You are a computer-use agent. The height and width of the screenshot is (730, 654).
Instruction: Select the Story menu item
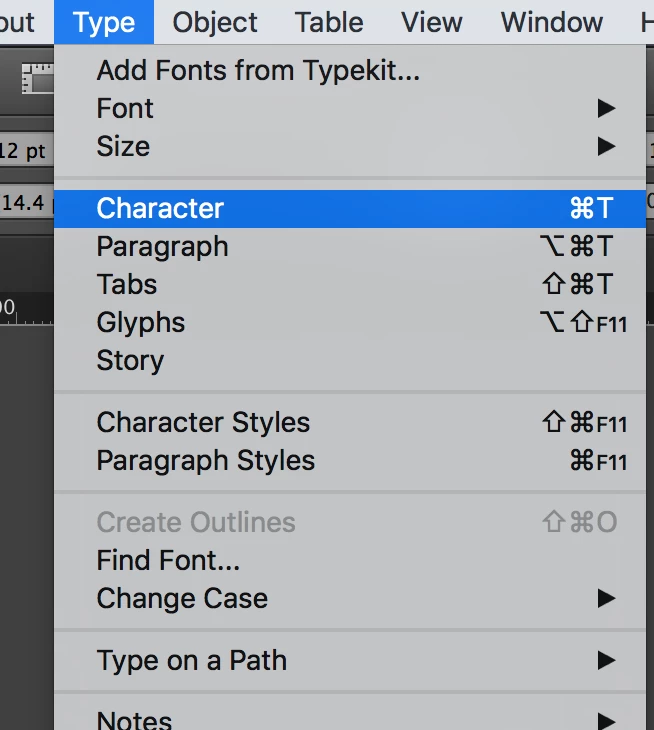(350, 360)
